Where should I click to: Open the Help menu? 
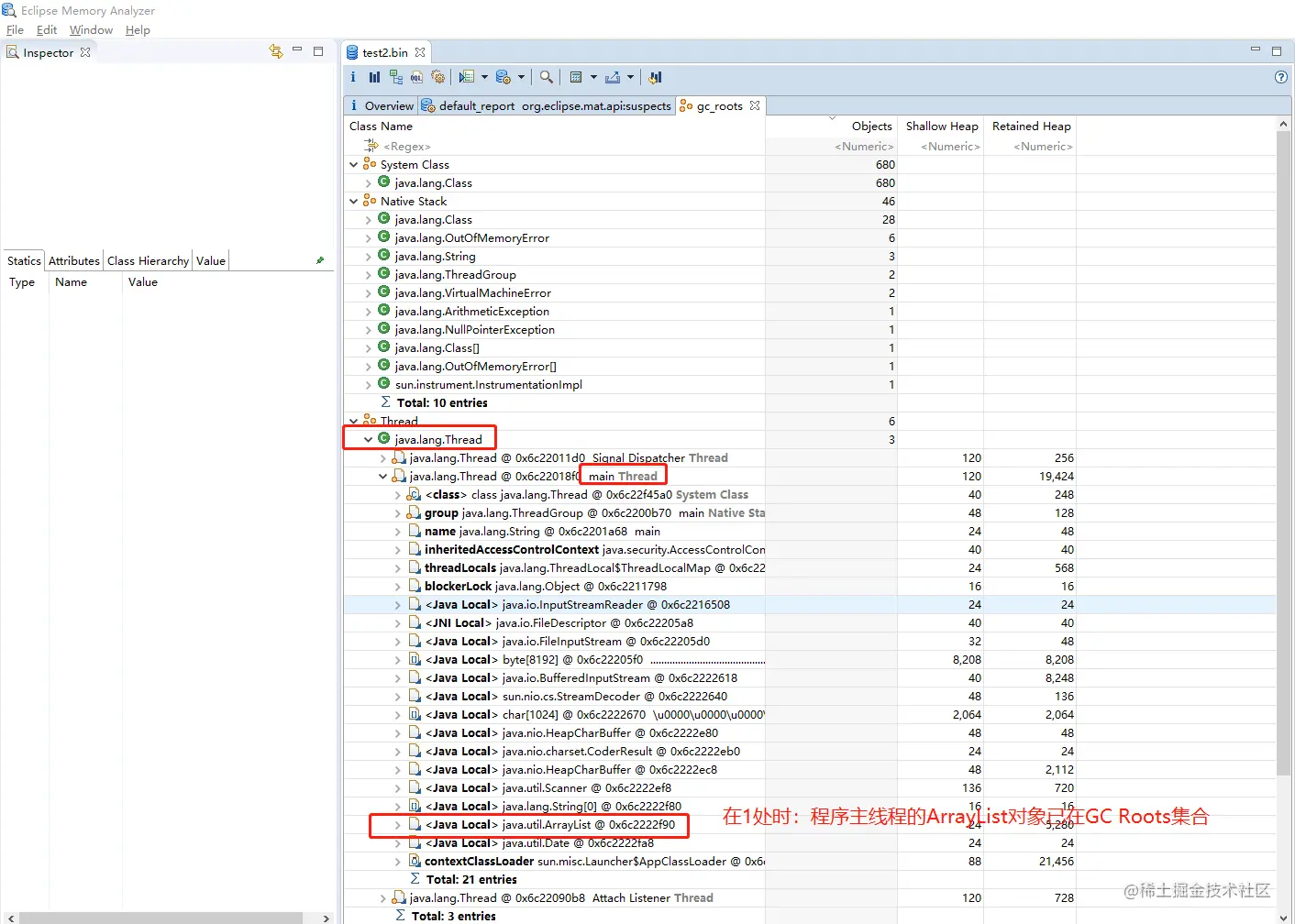click(138, 29)
